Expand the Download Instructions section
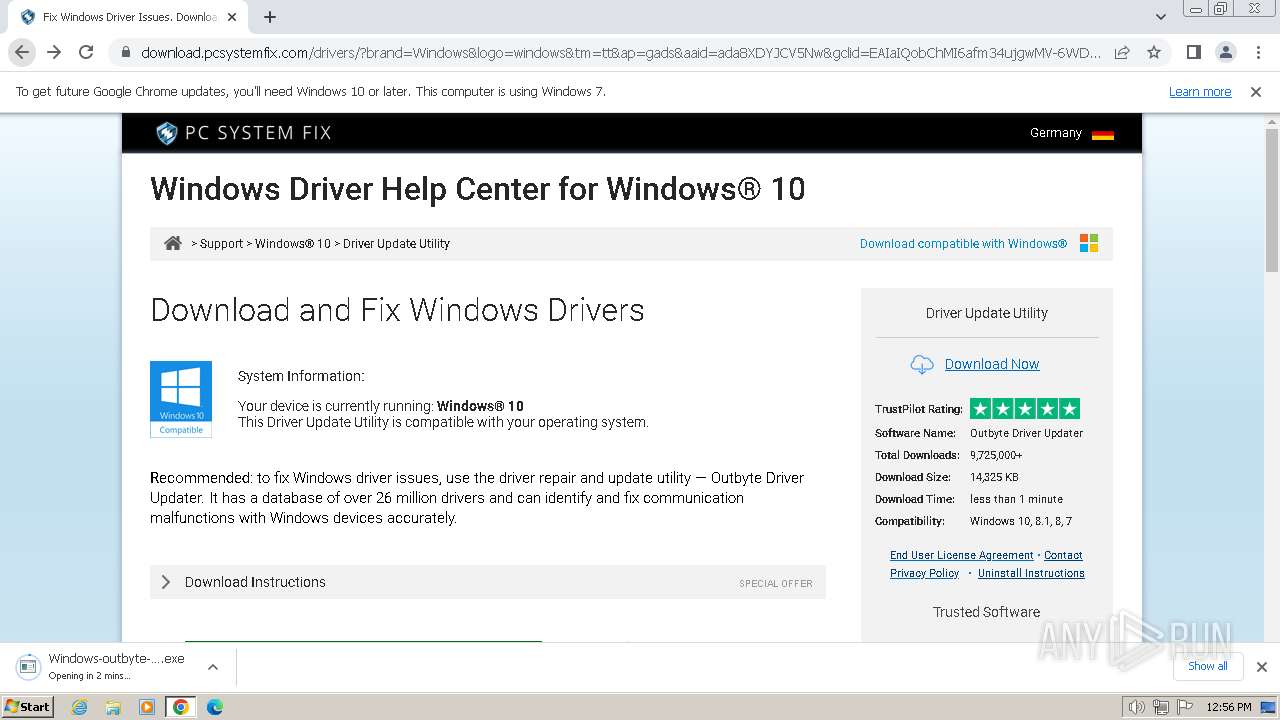The image size is (1280, 720). coord(488,582)
